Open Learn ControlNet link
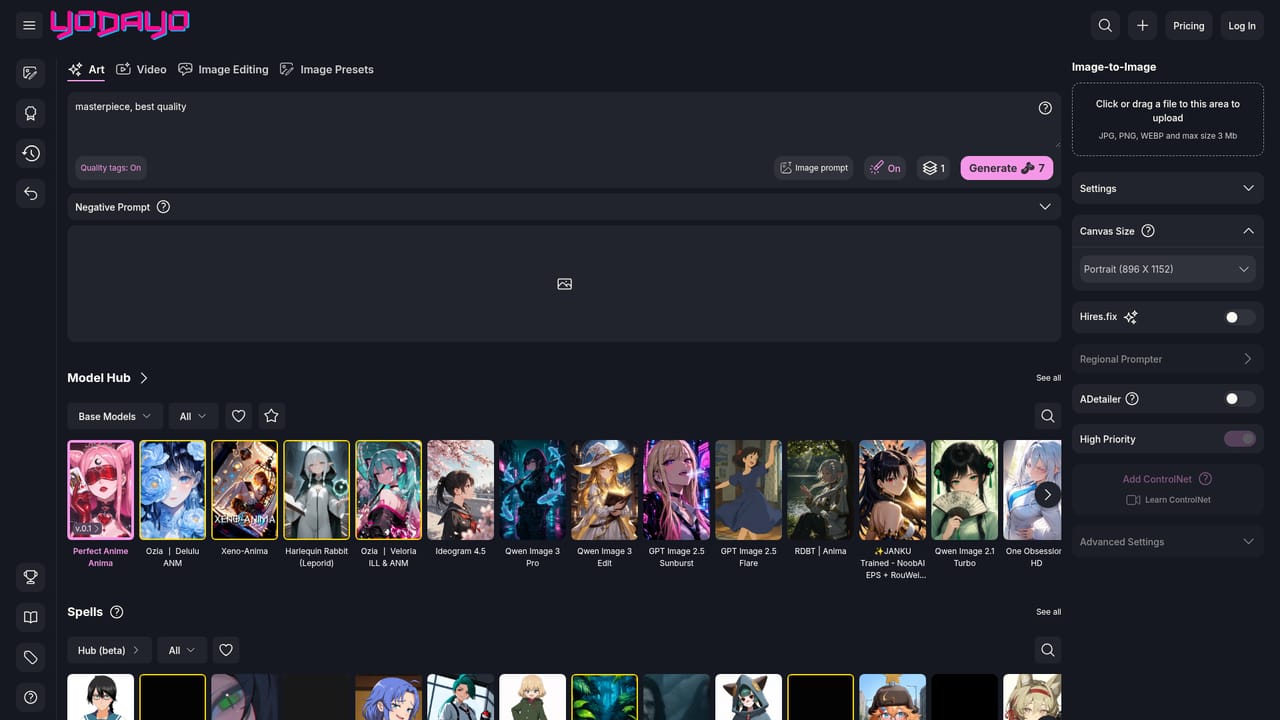Viewport: 1280px width, 720px height. point(1168,500)
